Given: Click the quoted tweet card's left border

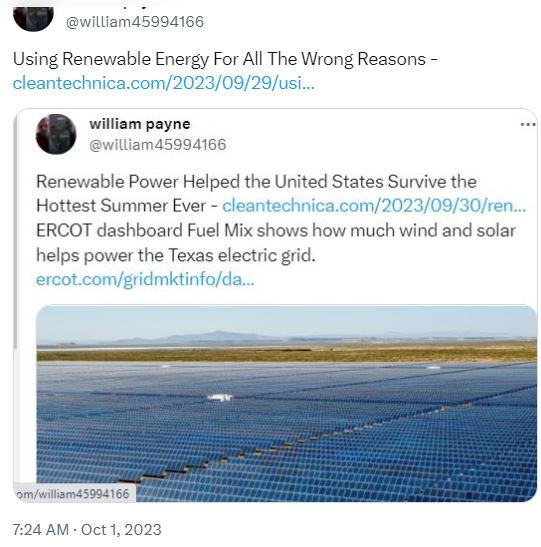Looking at the screenshot, I should 15,230.
